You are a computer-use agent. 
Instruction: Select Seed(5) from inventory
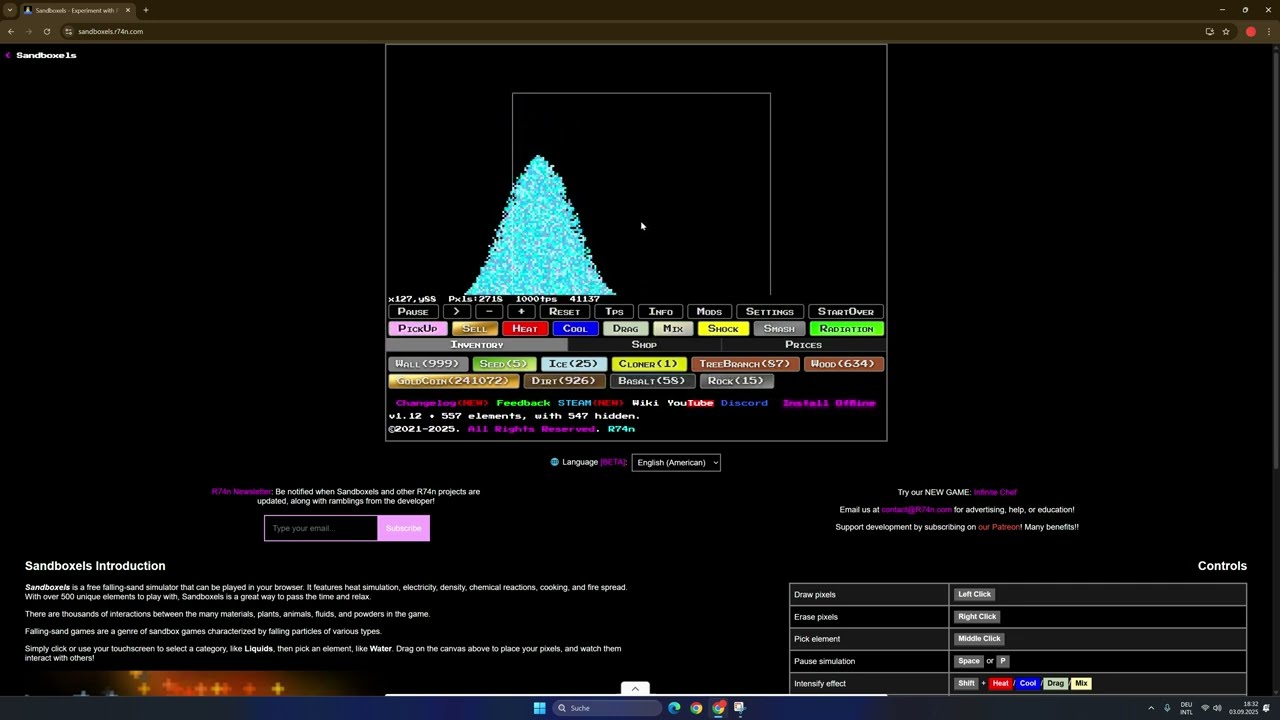point(503,364)
